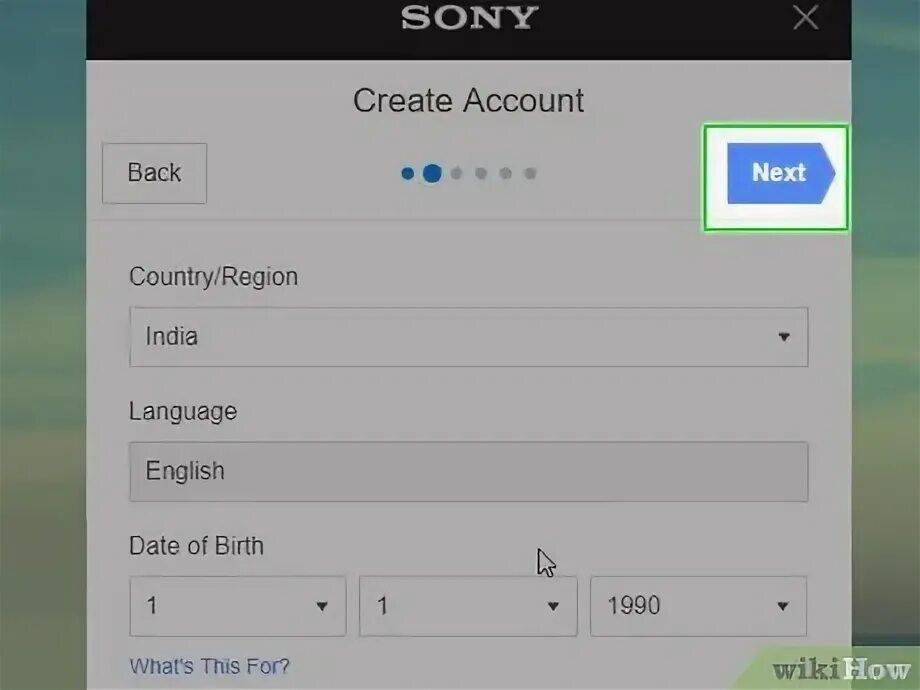This screenshot has width=920, height=690.
Task: Select the fifth progress dot
Action: coord(506,174)
